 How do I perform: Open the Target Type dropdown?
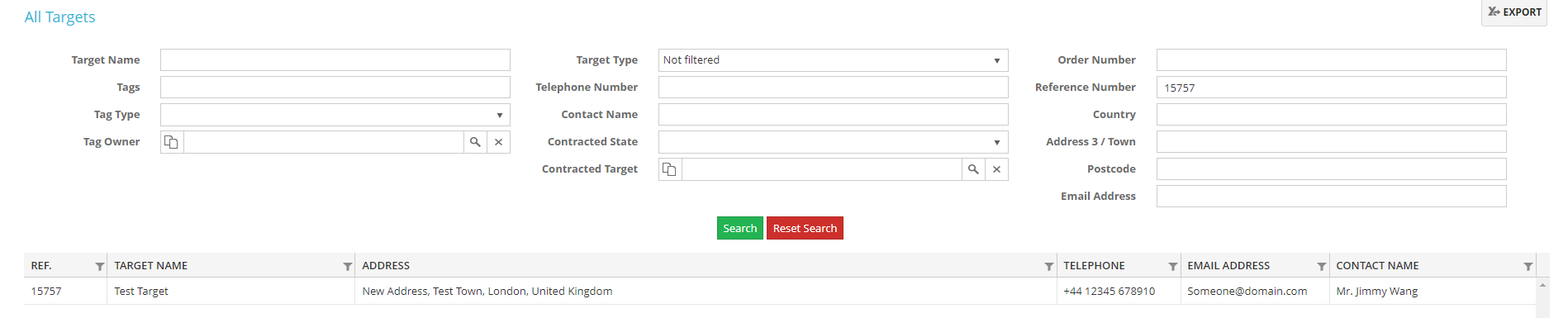[x=833, y=60]
